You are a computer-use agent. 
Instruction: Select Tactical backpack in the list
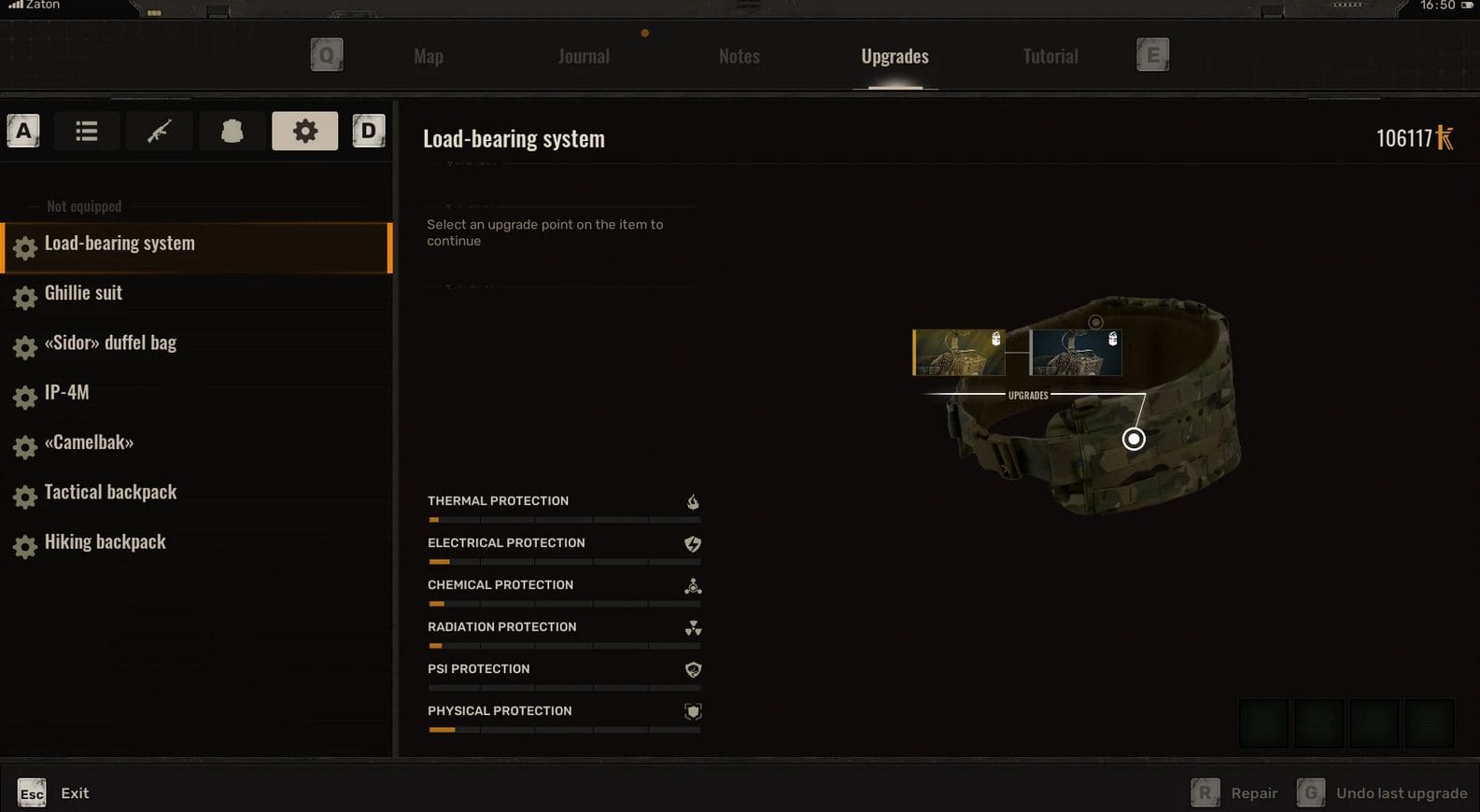pos(110,493)
